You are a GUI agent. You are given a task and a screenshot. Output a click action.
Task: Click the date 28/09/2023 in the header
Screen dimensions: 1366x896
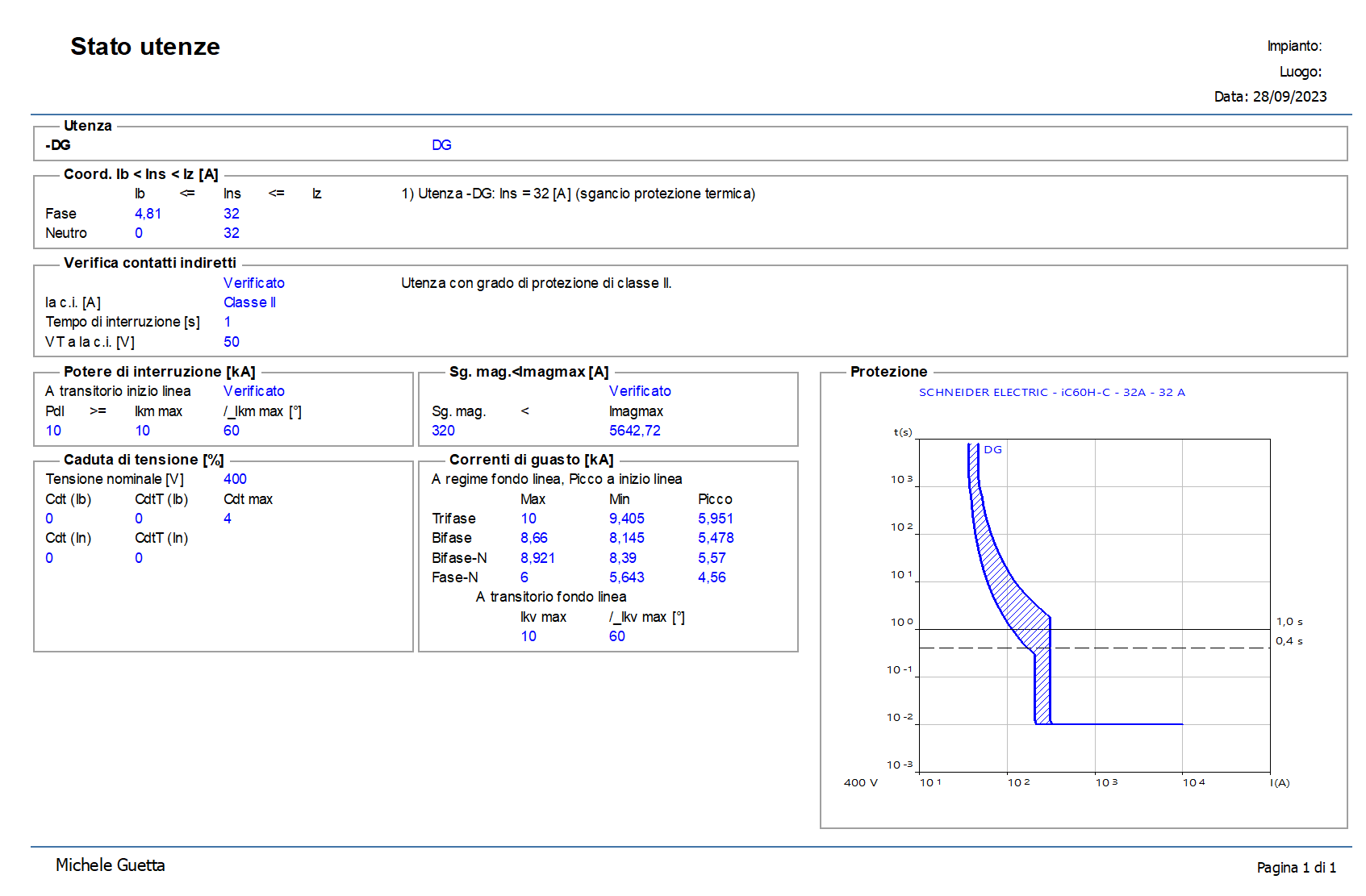click(x=1289, y=97)
